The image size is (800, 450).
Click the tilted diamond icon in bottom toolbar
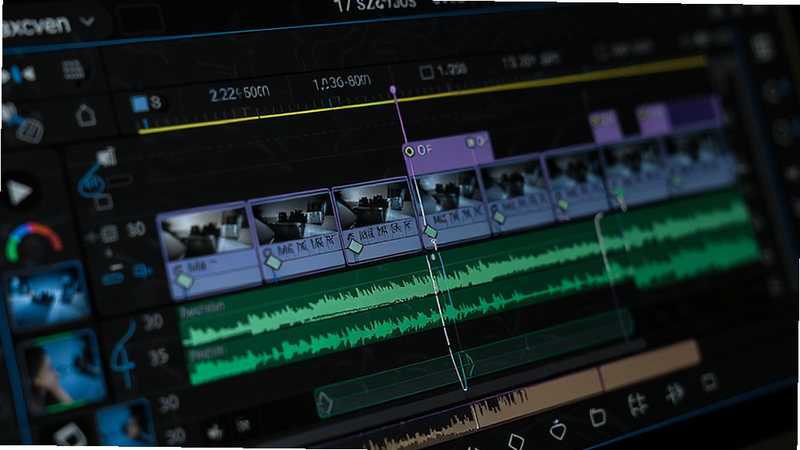click(515, 441)
